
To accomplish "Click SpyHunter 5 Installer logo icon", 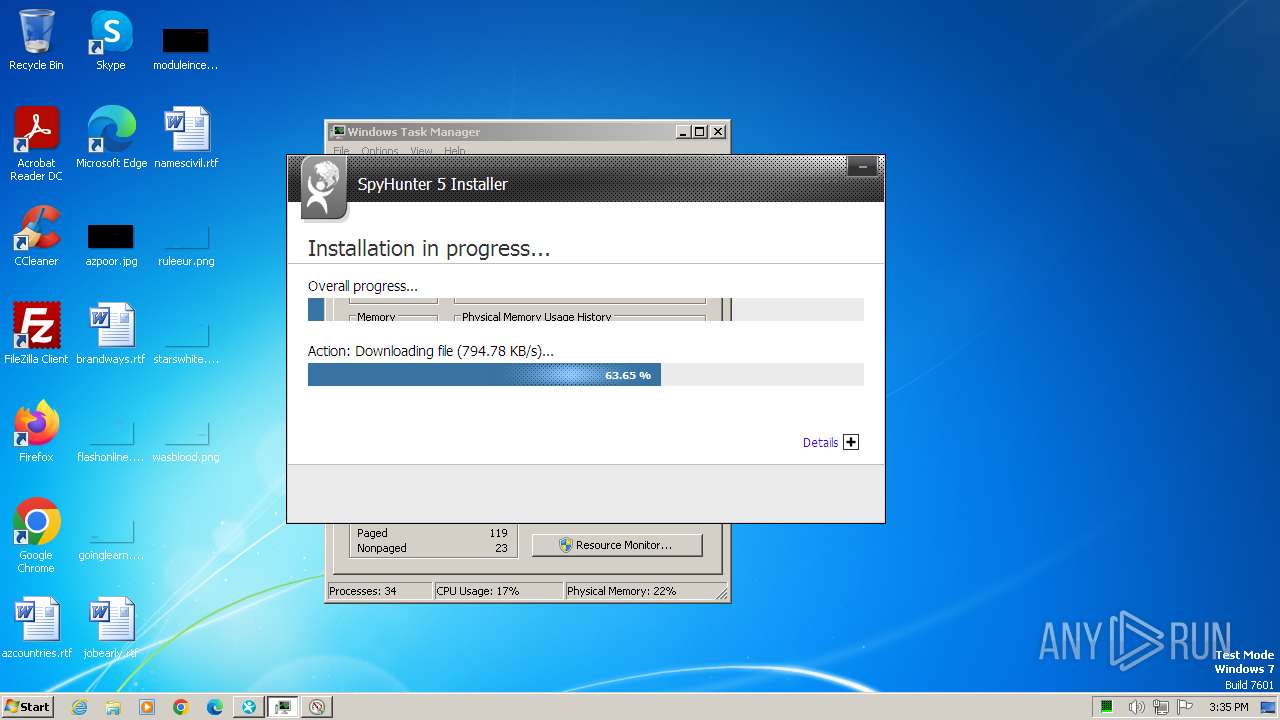I will 323,188.
